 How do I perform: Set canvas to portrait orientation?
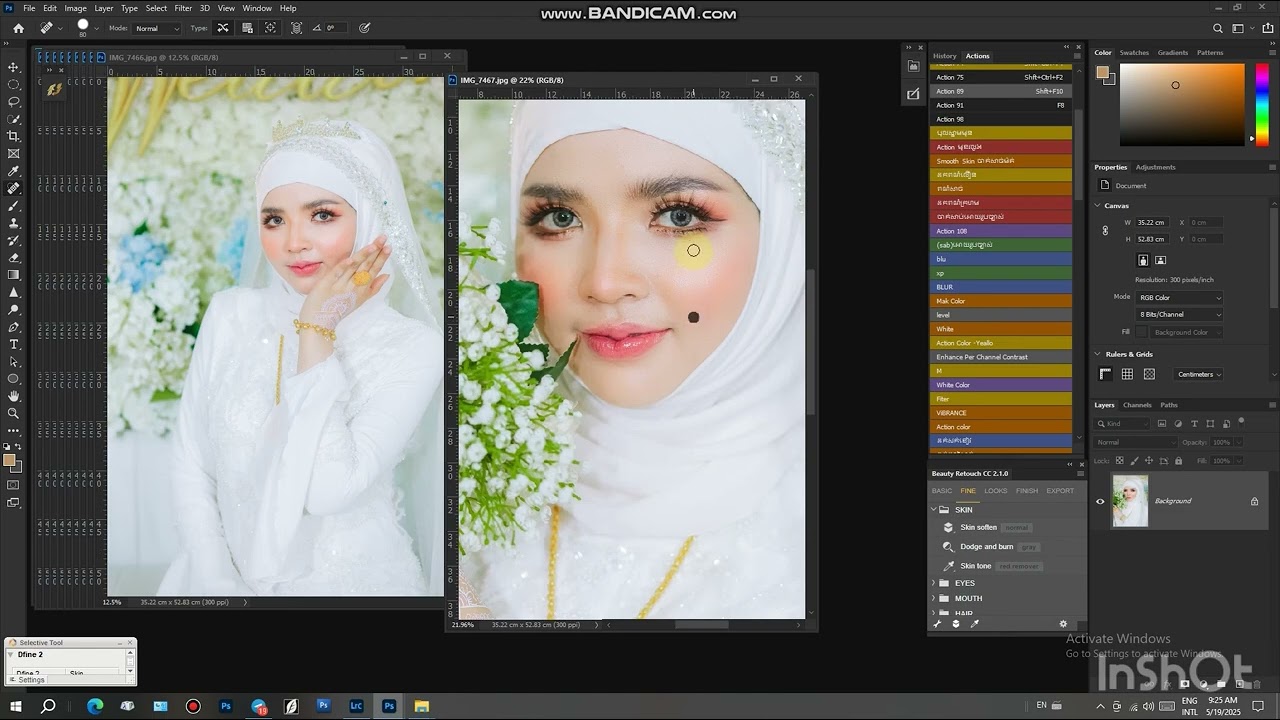(1143, 260)
